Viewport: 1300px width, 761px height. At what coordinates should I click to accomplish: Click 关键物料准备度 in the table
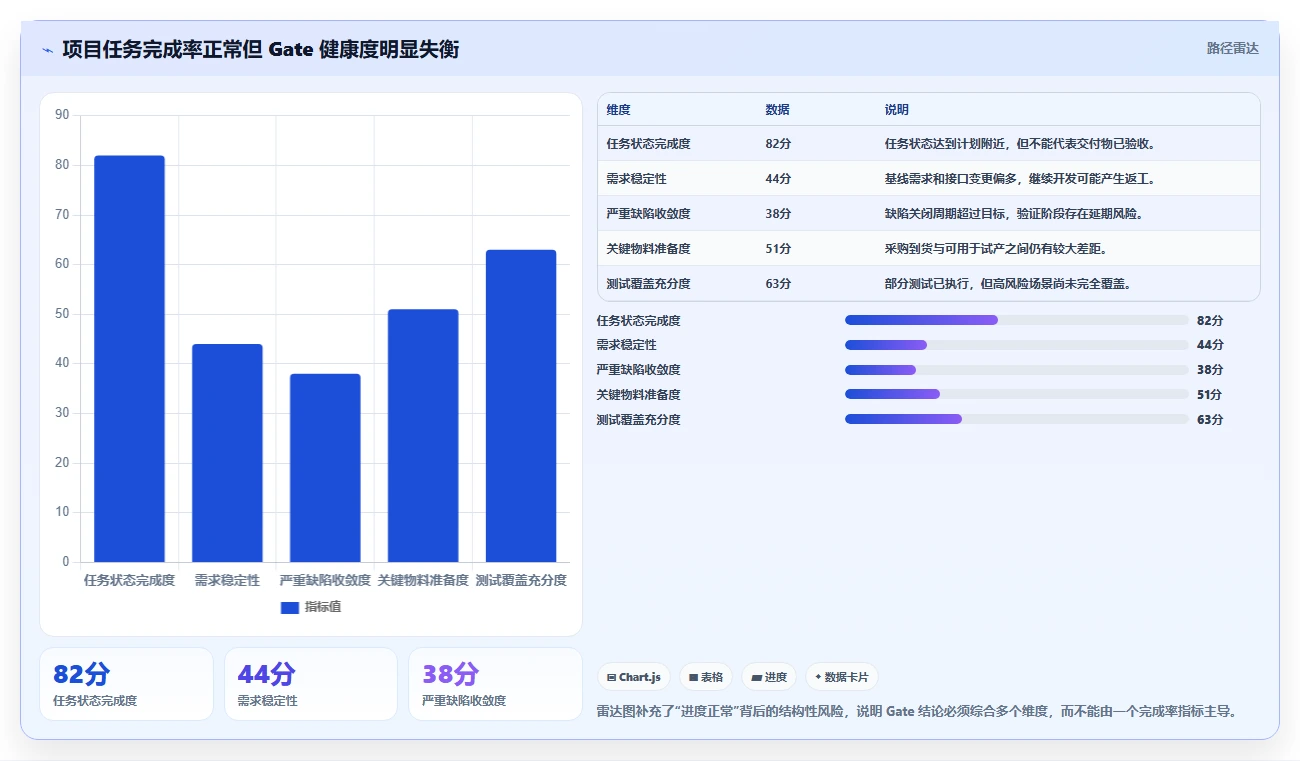648,249
